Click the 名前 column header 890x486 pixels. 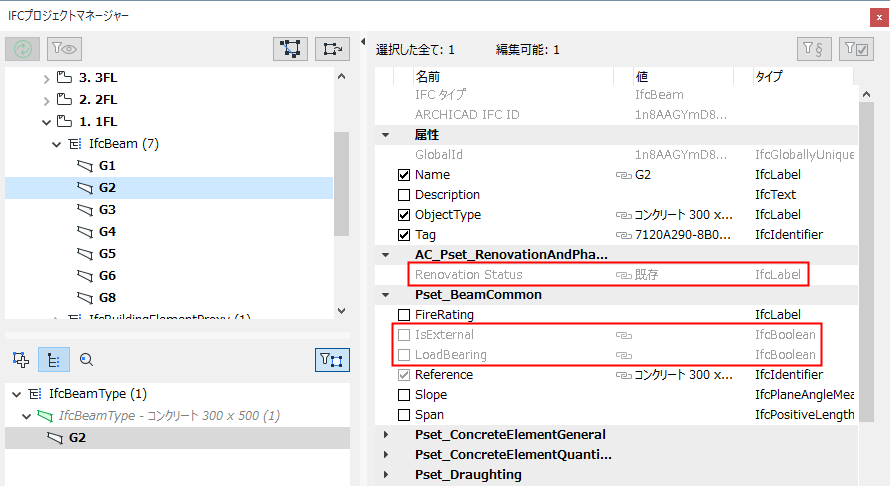coord(427,76)
